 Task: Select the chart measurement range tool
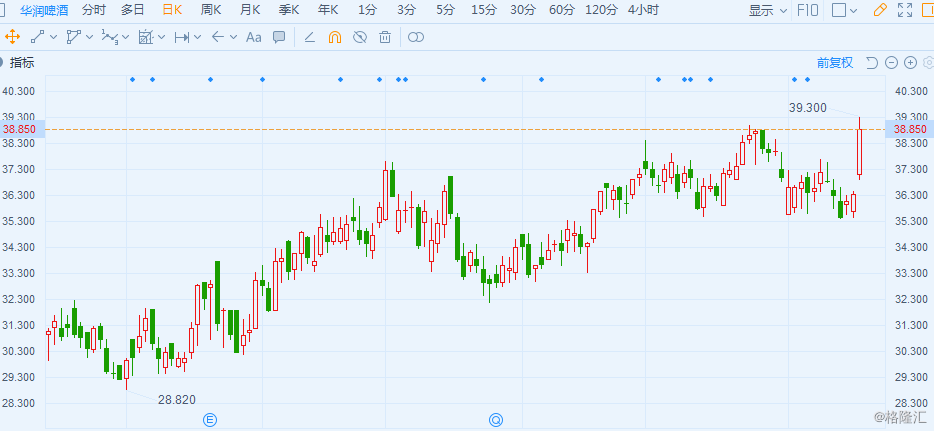tap(146, 38)
